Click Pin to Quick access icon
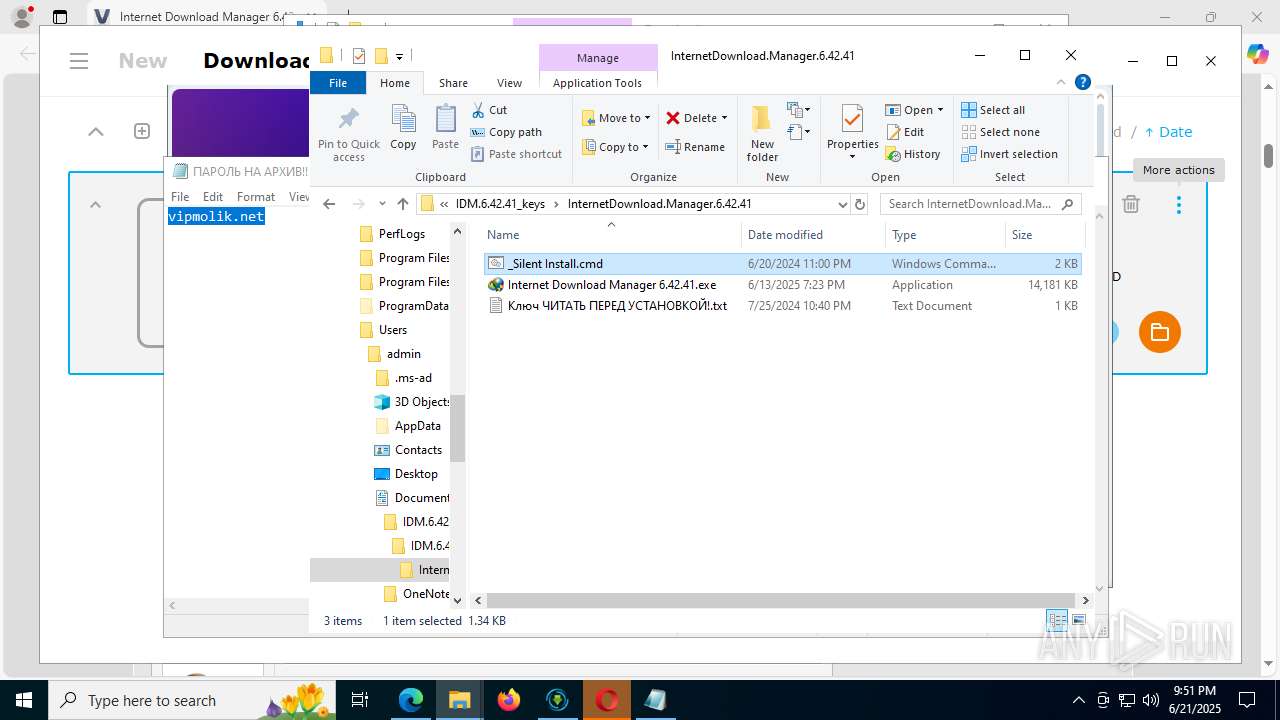The image size is (1280, 720). pyautogui.click(x=348, y=133)
